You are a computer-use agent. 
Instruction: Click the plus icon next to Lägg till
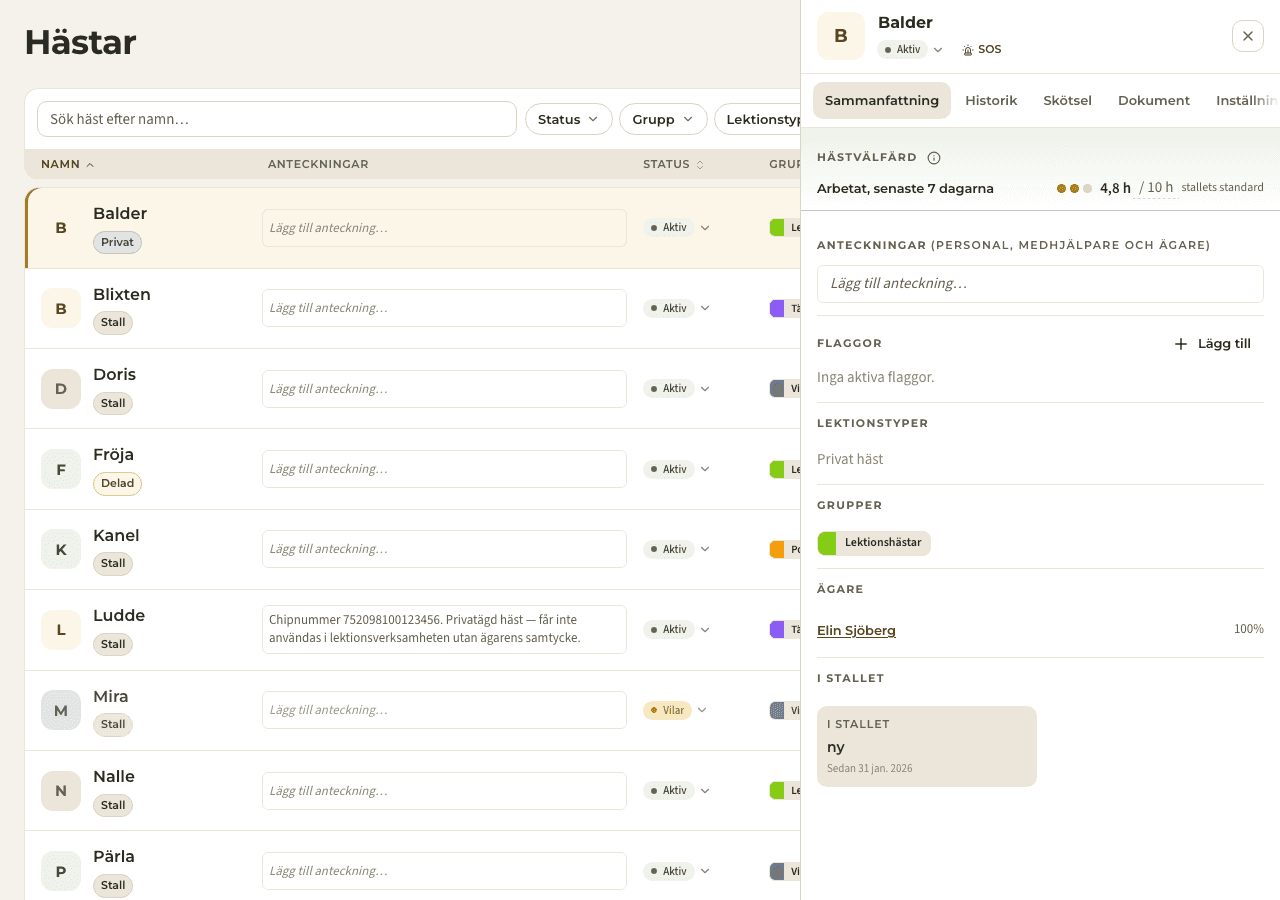[x=1180, y=344]
